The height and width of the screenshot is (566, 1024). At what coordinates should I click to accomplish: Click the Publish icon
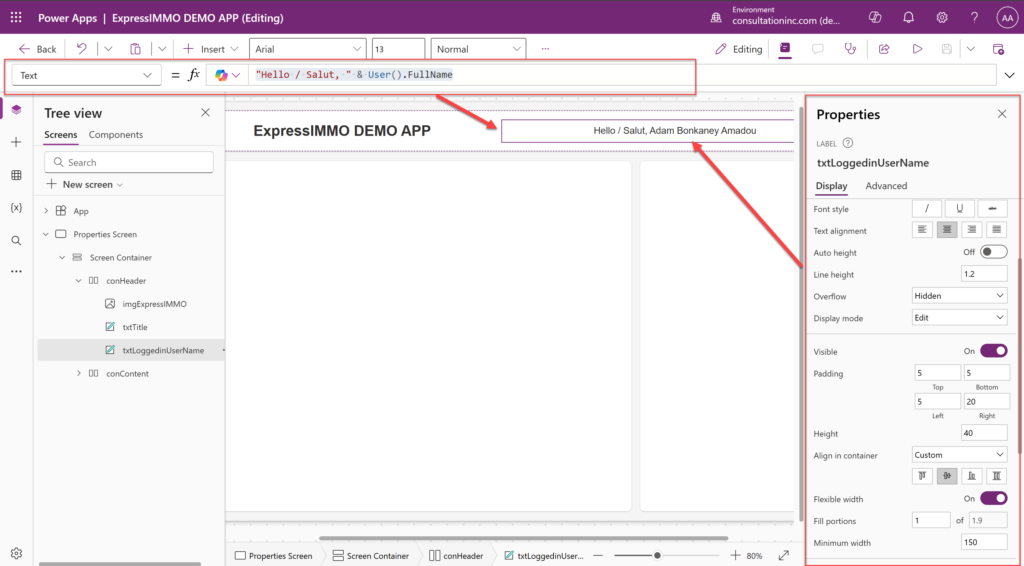(998, 49)
